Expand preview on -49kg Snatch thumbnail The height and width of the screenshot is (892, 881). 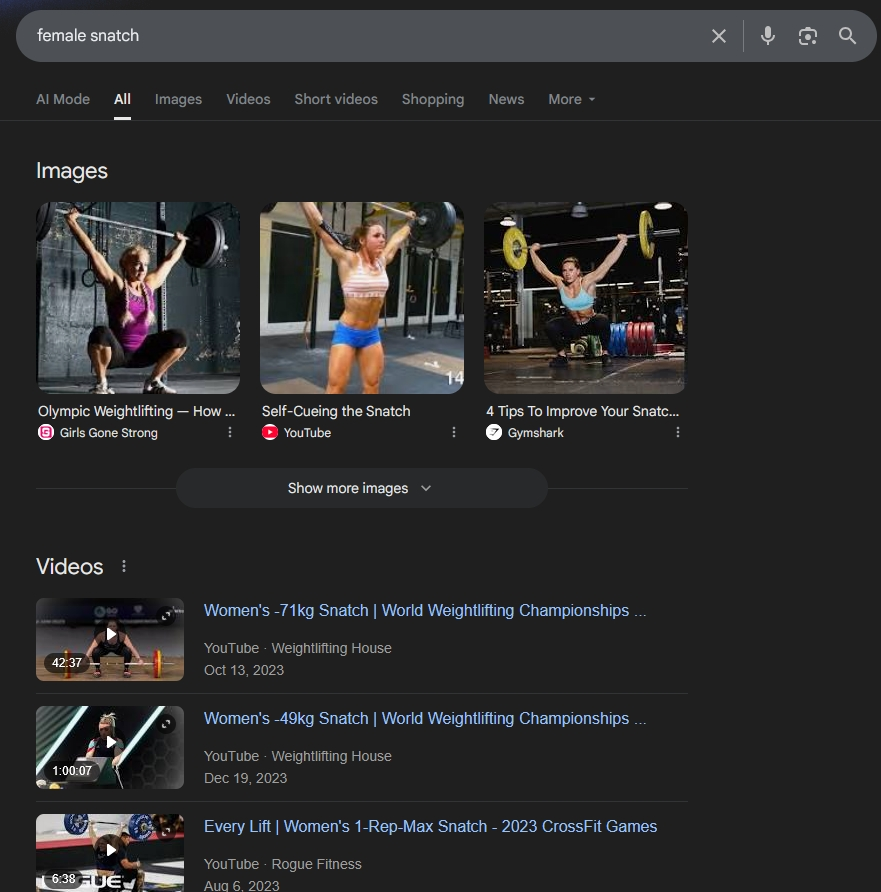point(166,724)
